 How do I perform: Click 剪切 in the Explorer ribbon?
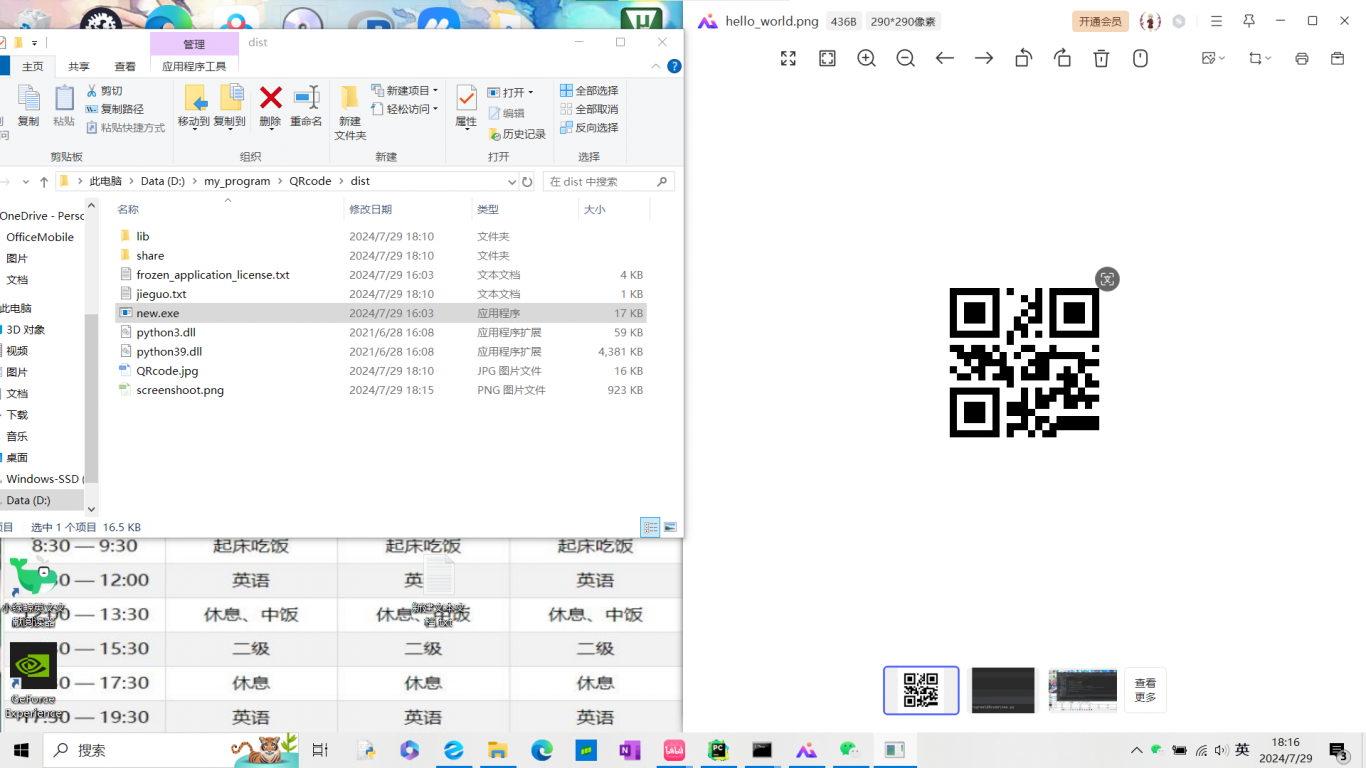coord(104,91)
